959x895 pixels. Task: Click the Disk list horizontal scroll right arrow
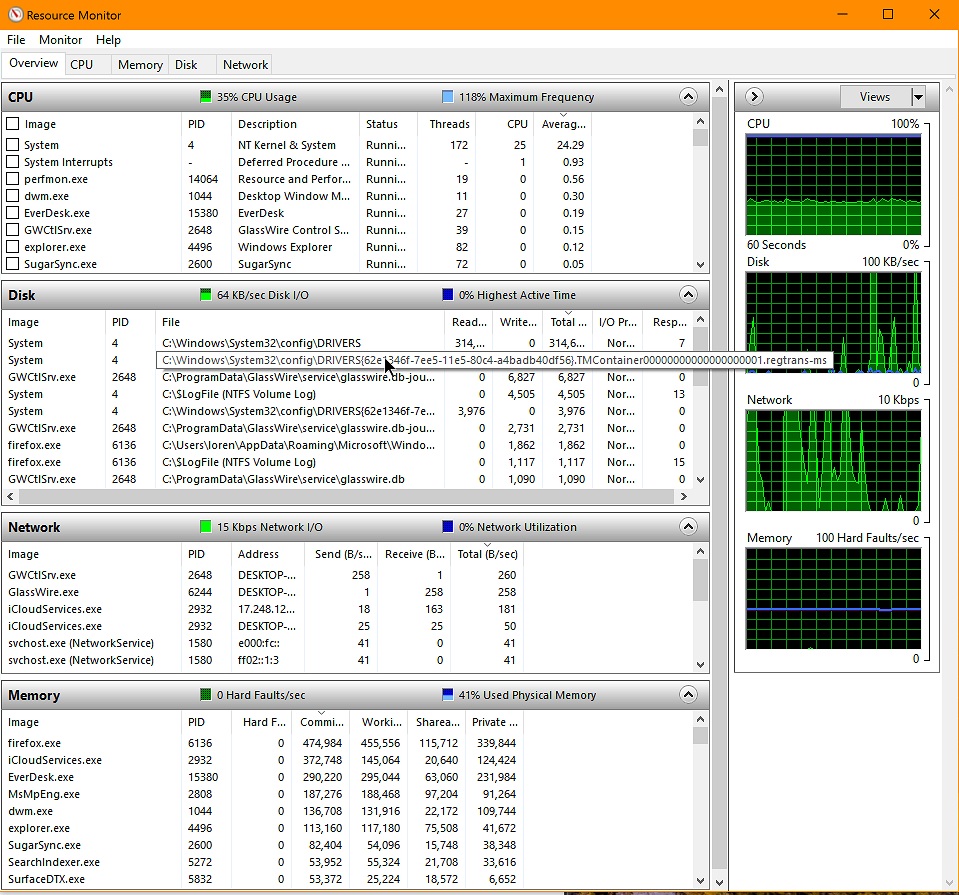tap(684, 496)
